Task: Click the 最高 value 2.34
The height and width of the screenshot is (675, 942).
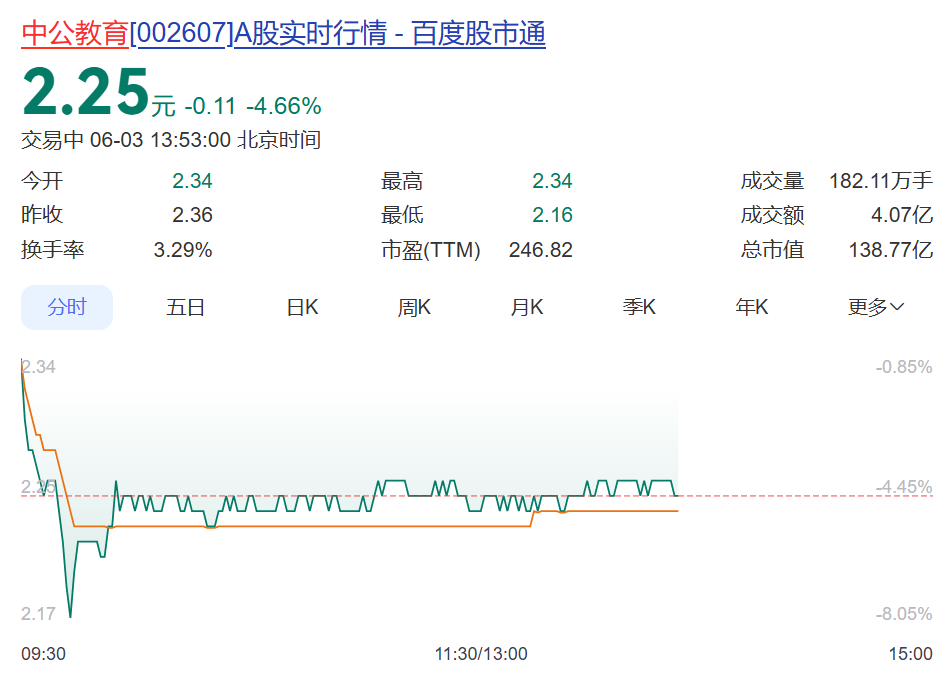Action: pyautogui.click(x=552, y=181)
